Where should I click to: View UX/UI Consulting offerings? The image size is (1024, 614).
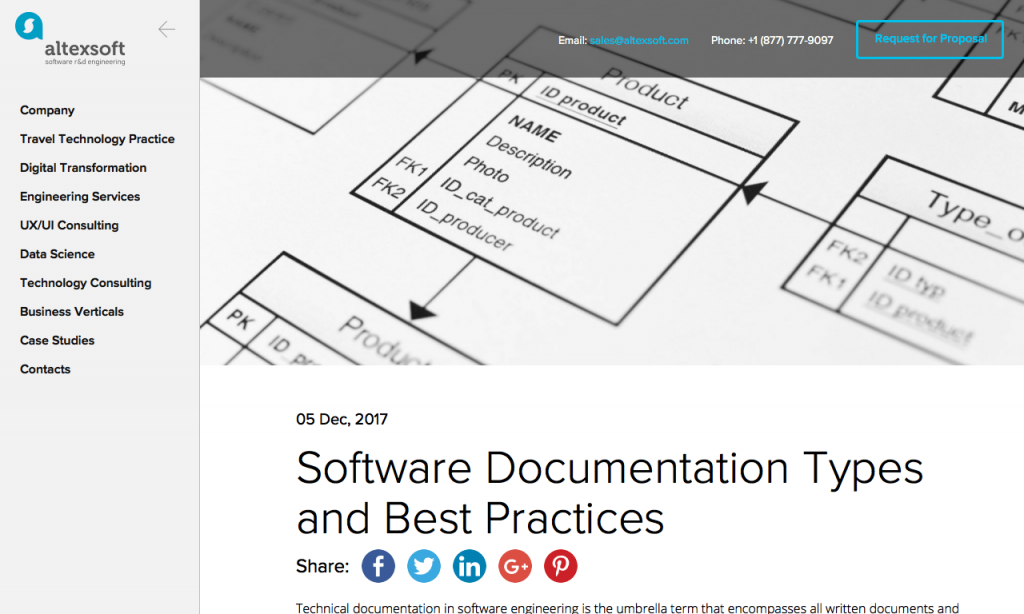69,225
